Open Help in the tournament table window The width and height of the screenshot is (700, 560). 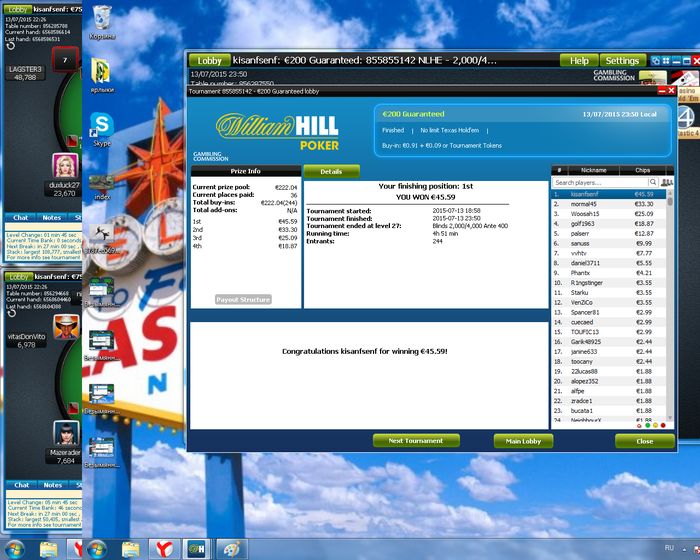[x=579, y=60]
